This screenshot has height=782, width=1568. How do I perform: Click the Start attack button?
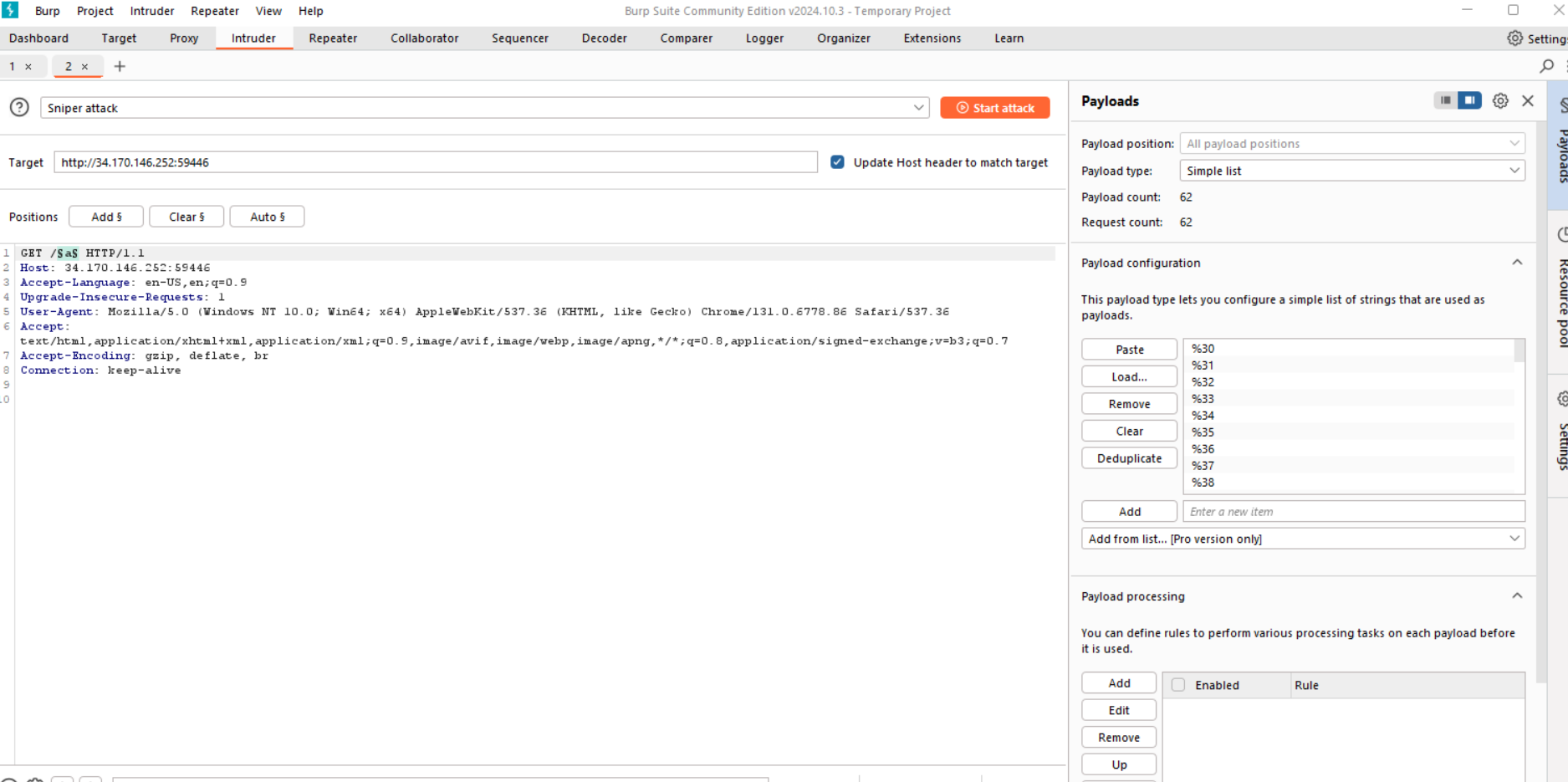pos(995,108)
